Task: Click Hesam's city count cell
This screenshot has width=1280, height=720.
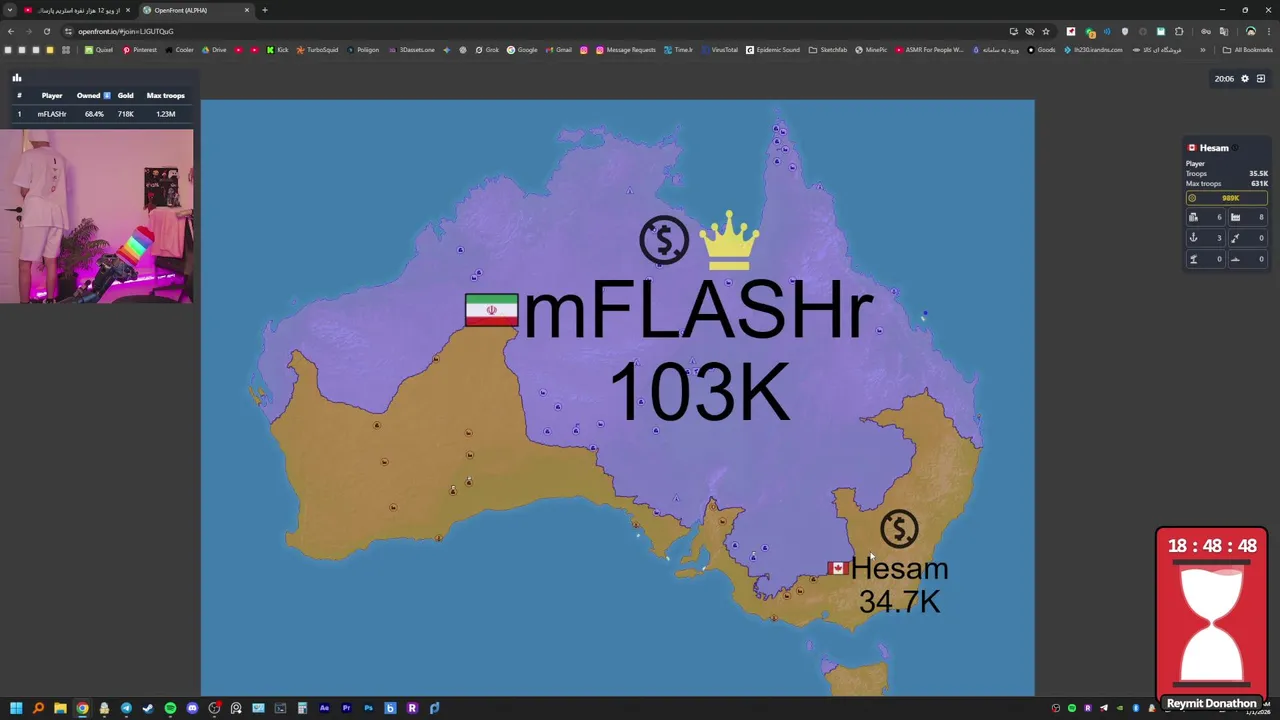Action: pos(1204,217)
